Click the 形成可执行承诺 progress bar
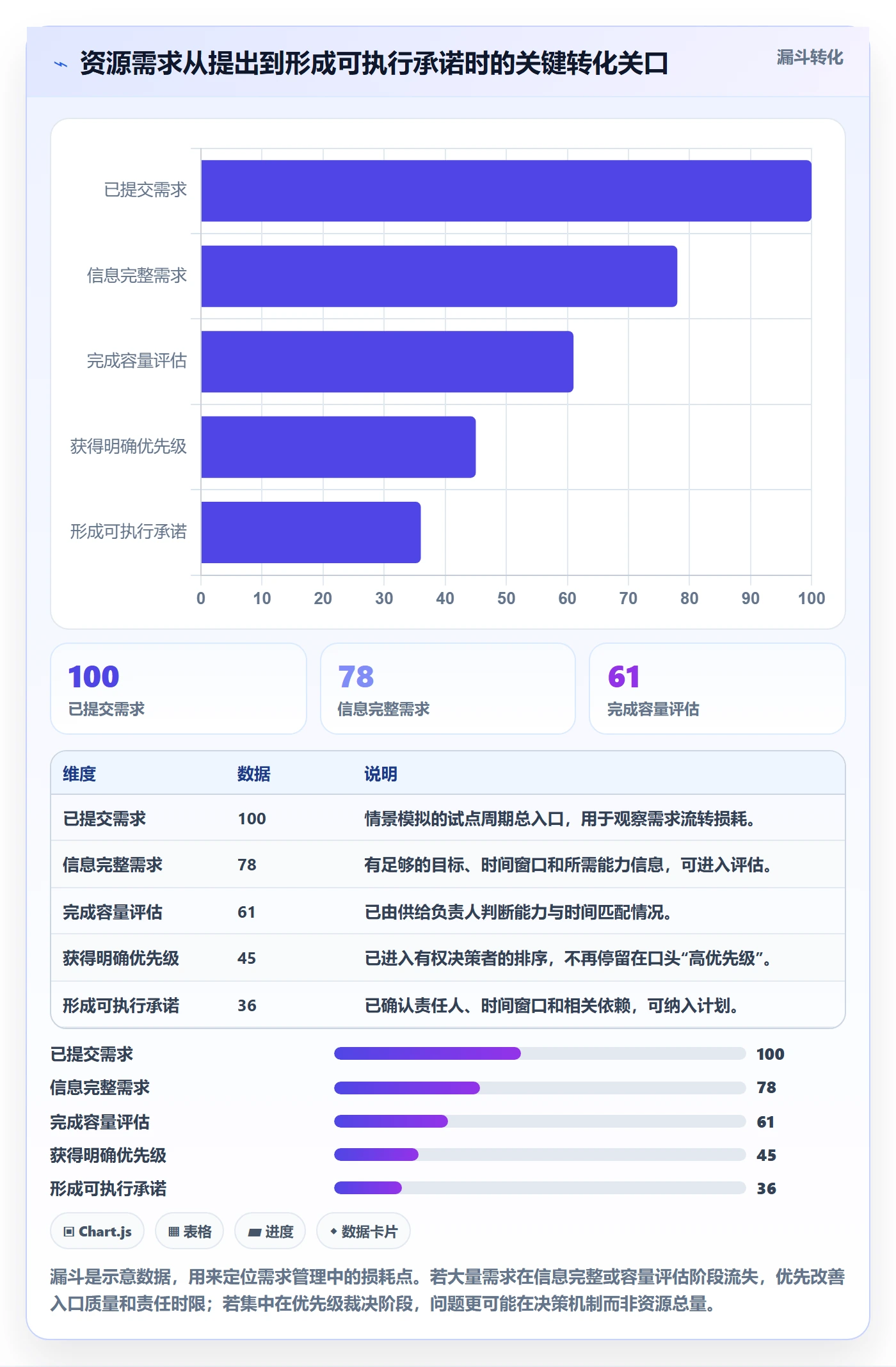 (540, 1188)
